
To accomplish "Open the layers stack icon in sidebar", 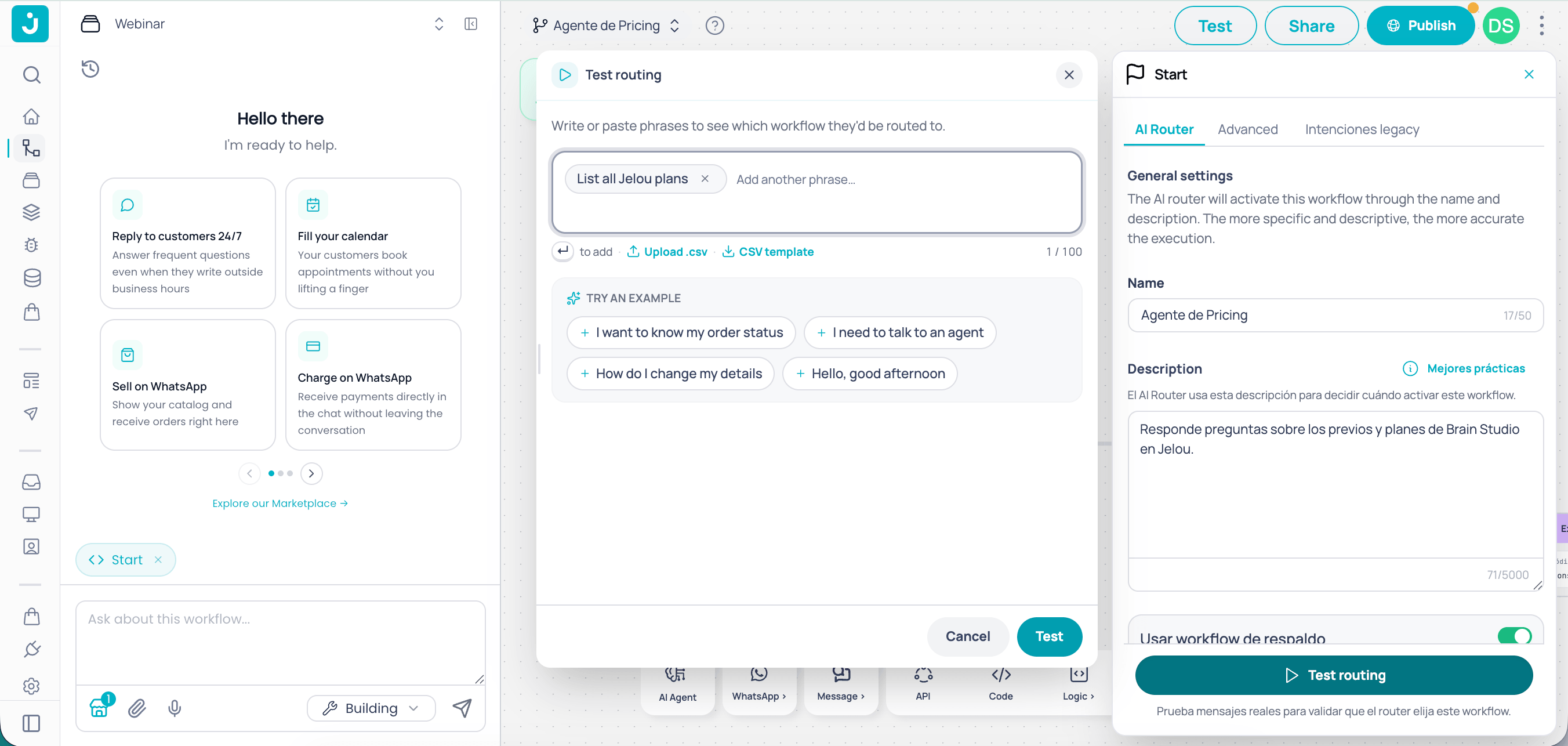I will click(31, 212).
